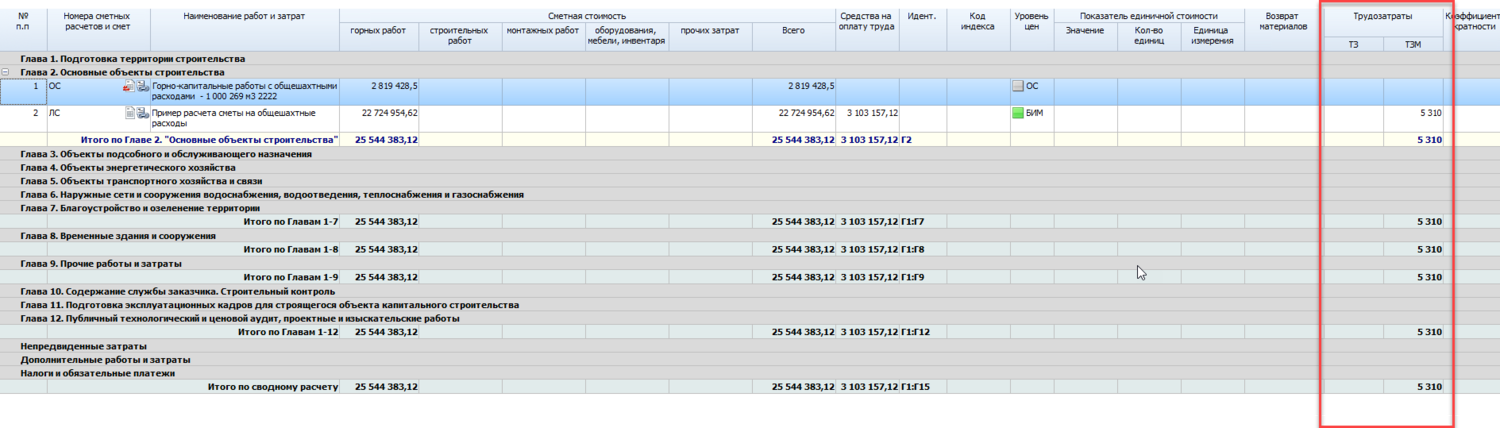Screen dimensions: 1500x428
Task: Click горных работ value 2 819 428,5
Action: coord(394,87)
